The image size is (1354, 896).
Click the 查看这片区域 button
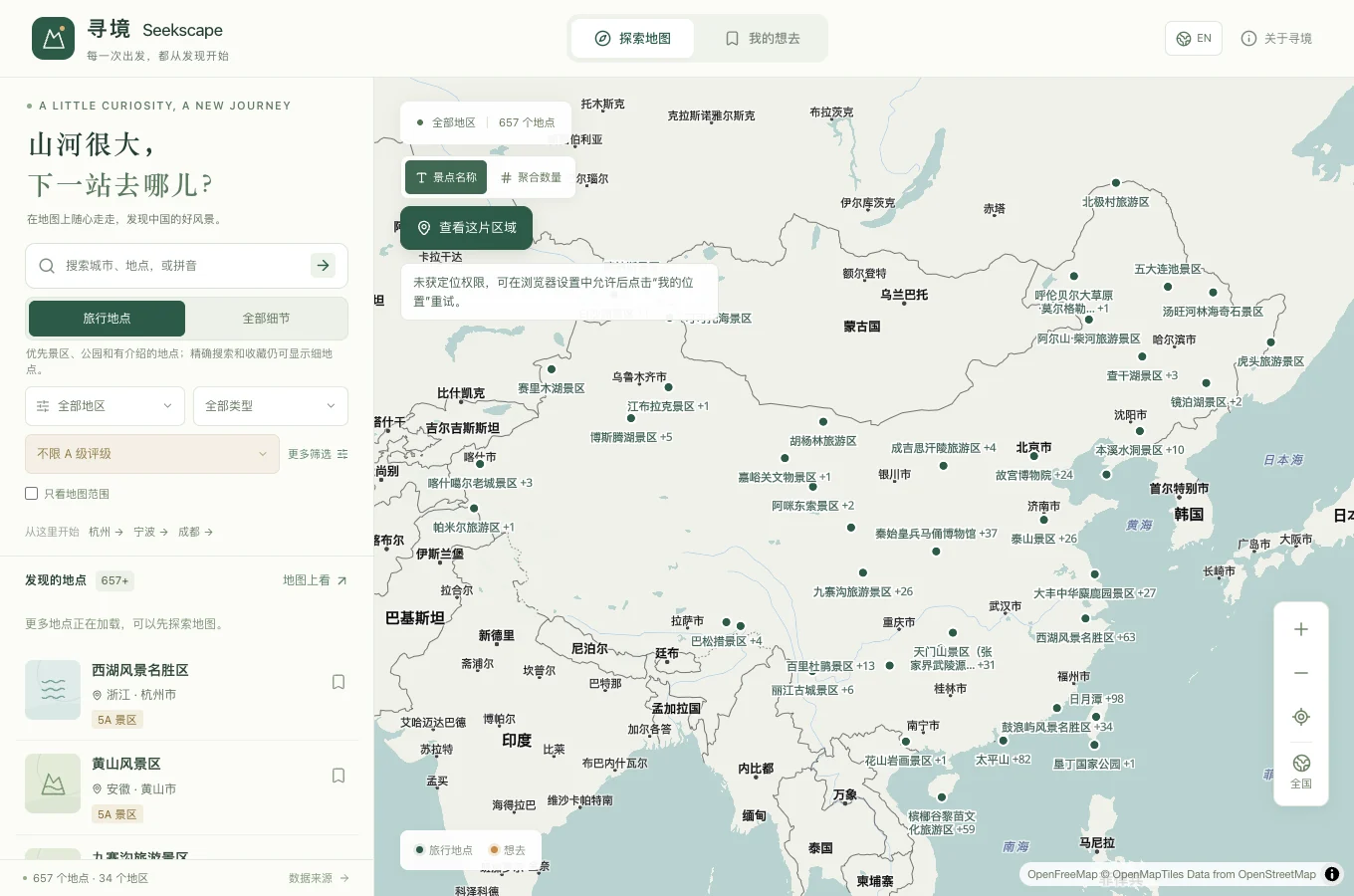pyautogui.click(x=466, y=228)
